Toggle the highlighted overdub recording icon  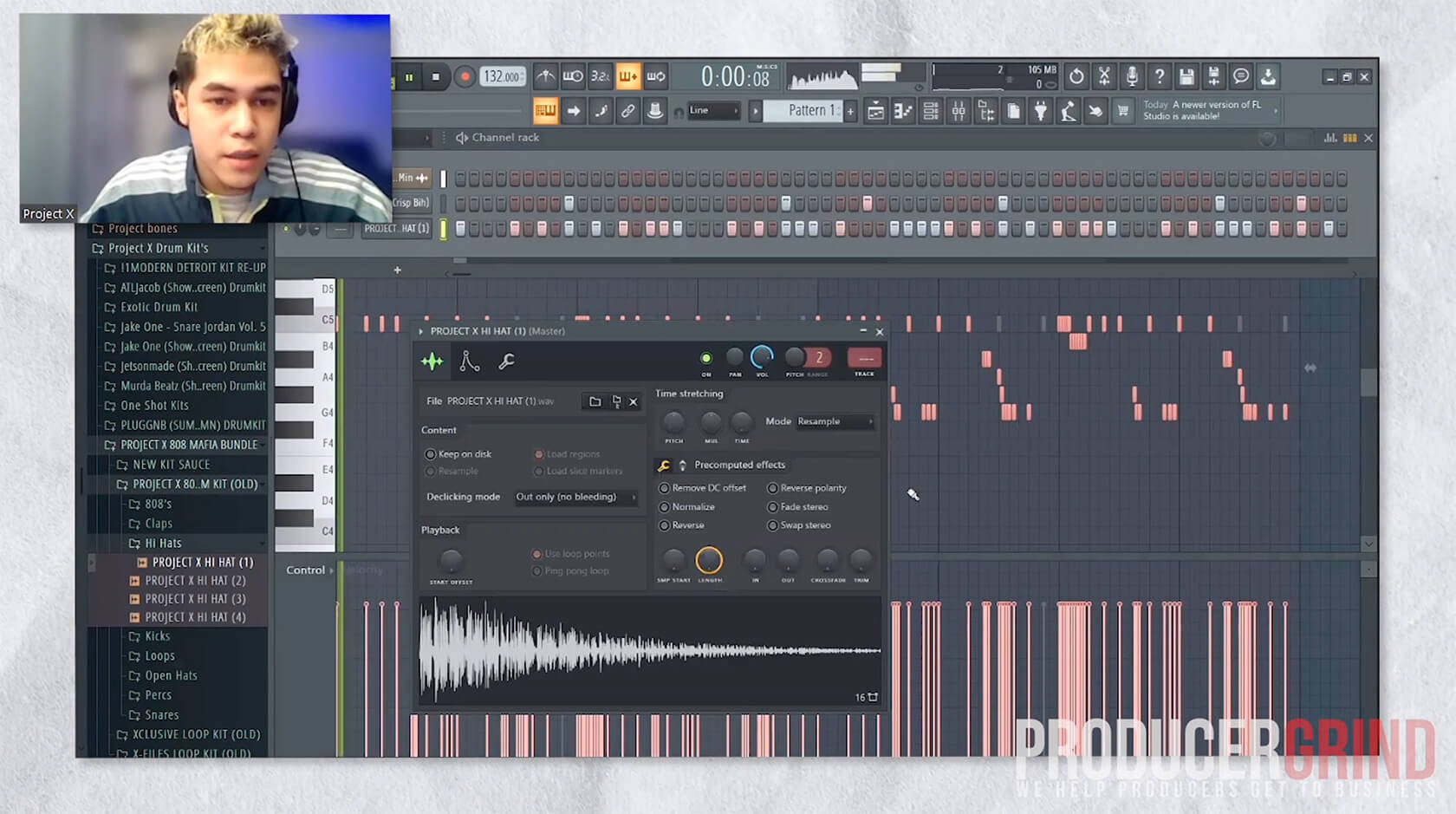click(x=627, y=77)
